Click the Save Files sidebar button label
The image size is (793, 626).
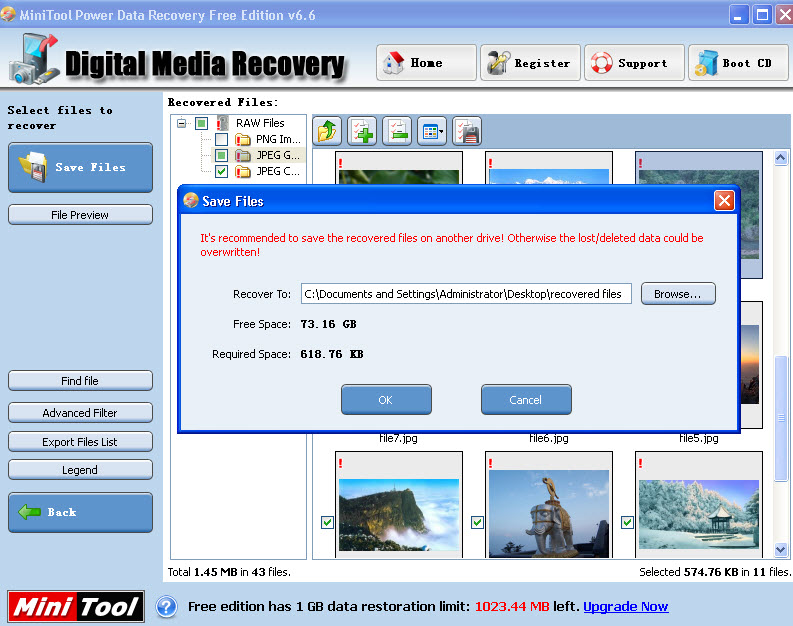[91, 167]
